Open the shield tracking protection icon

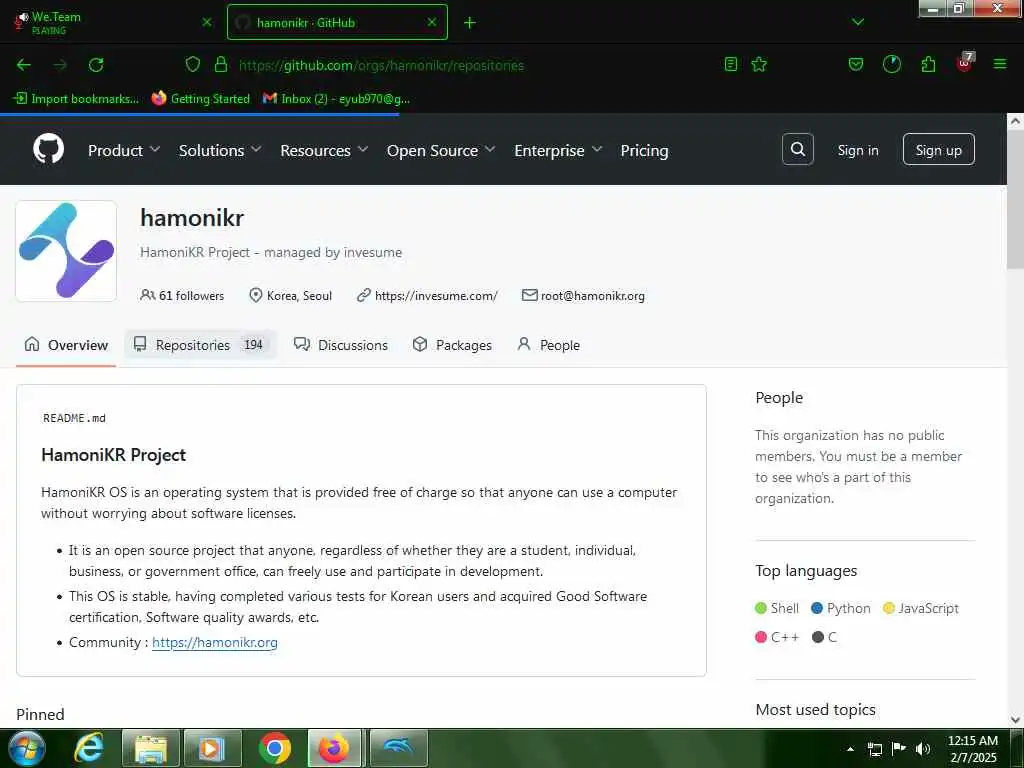tap(193, 64)
